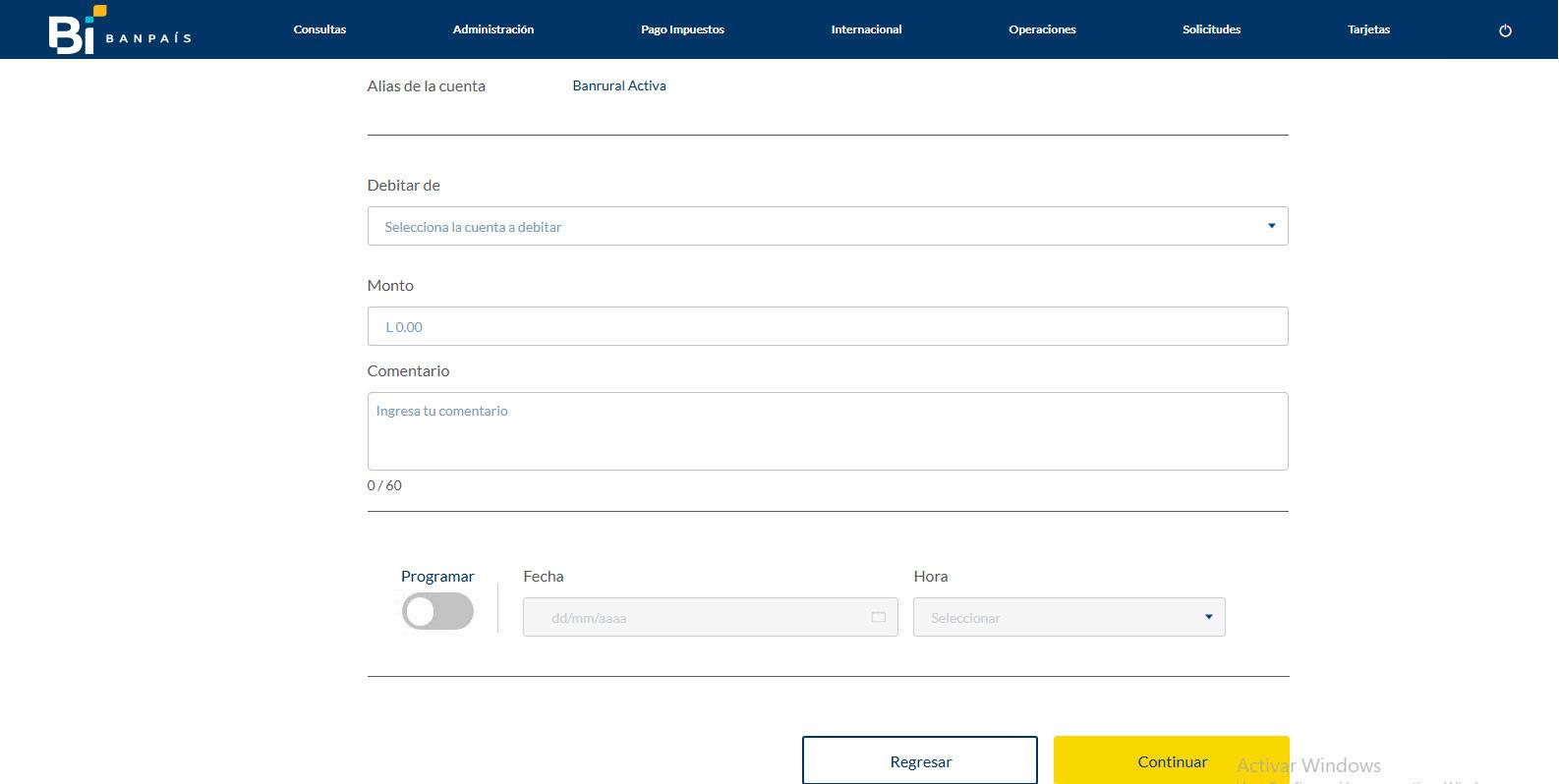The width and height of the screenshot is (1559, 784).
Task: Open the Solicitudes menu
Action: (x=1211, y=29)
